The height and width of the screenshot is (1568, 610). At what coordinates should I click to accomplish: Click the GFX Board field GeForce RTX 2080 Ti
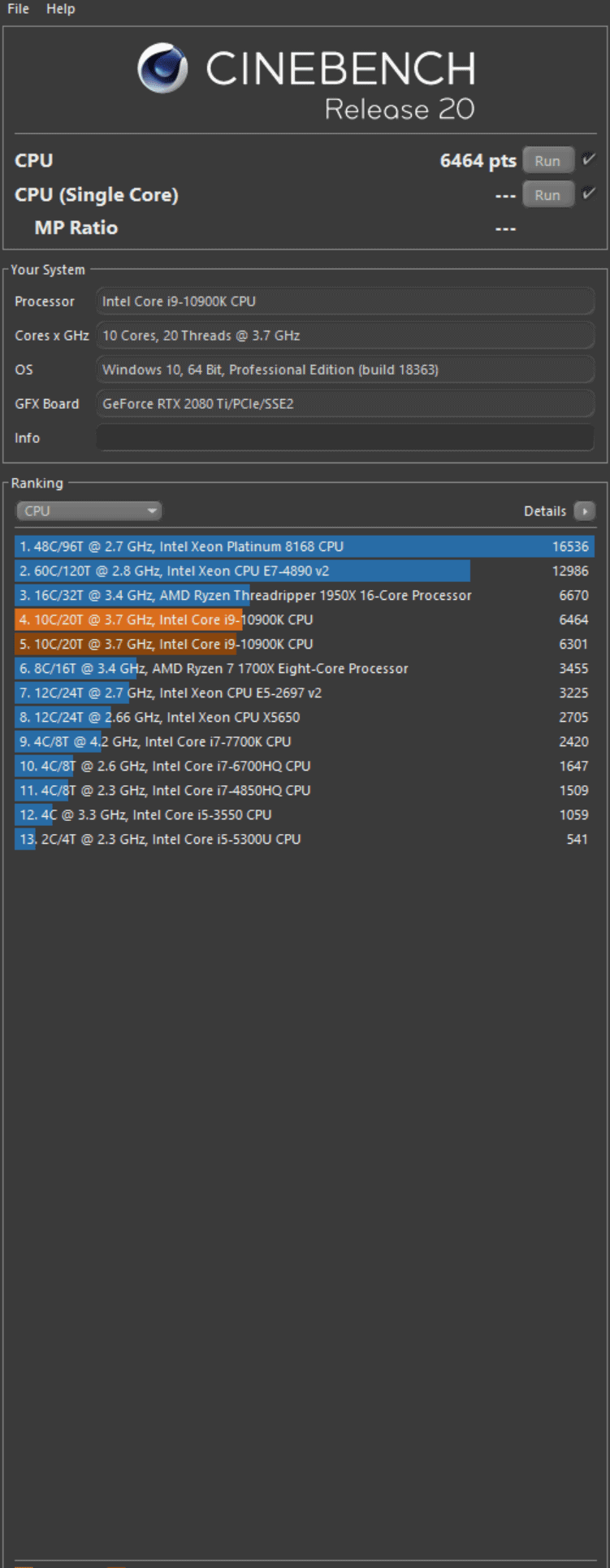point(345,403)
